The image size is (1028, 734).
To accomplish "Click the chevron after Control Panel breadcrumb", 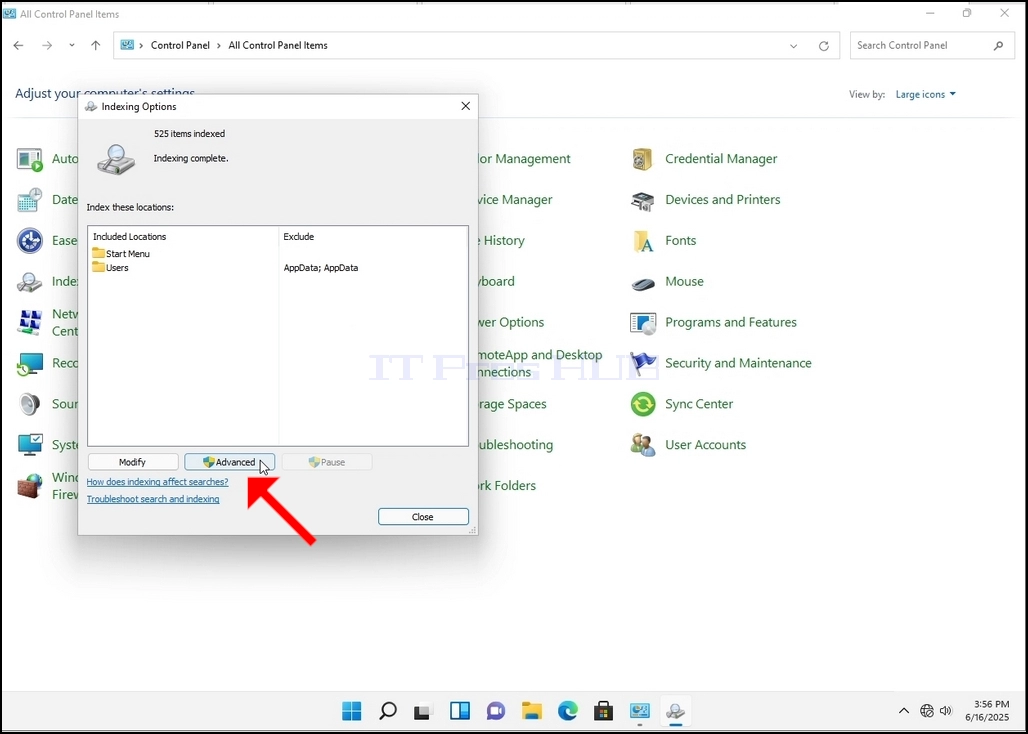I will point(219,45).
